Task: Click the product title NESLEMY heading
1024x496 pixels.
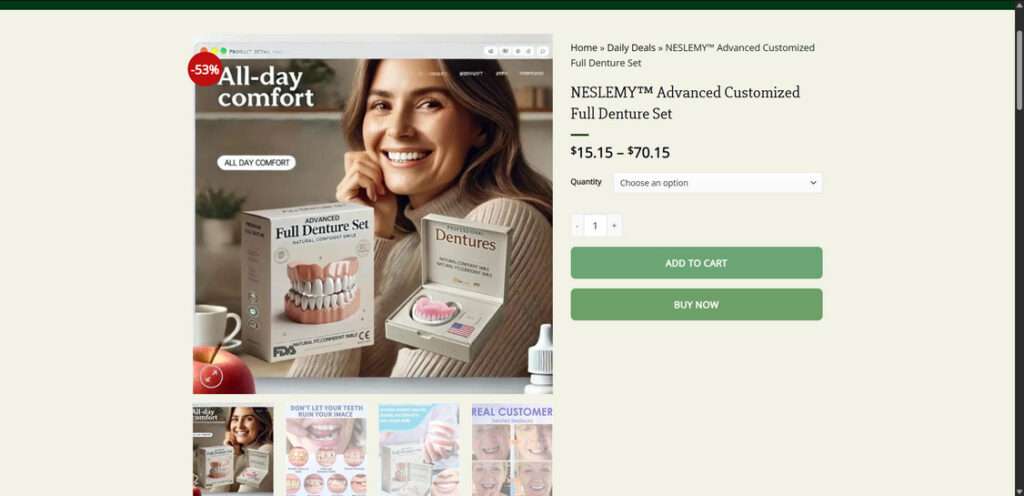Action: [x=685, y=102]
